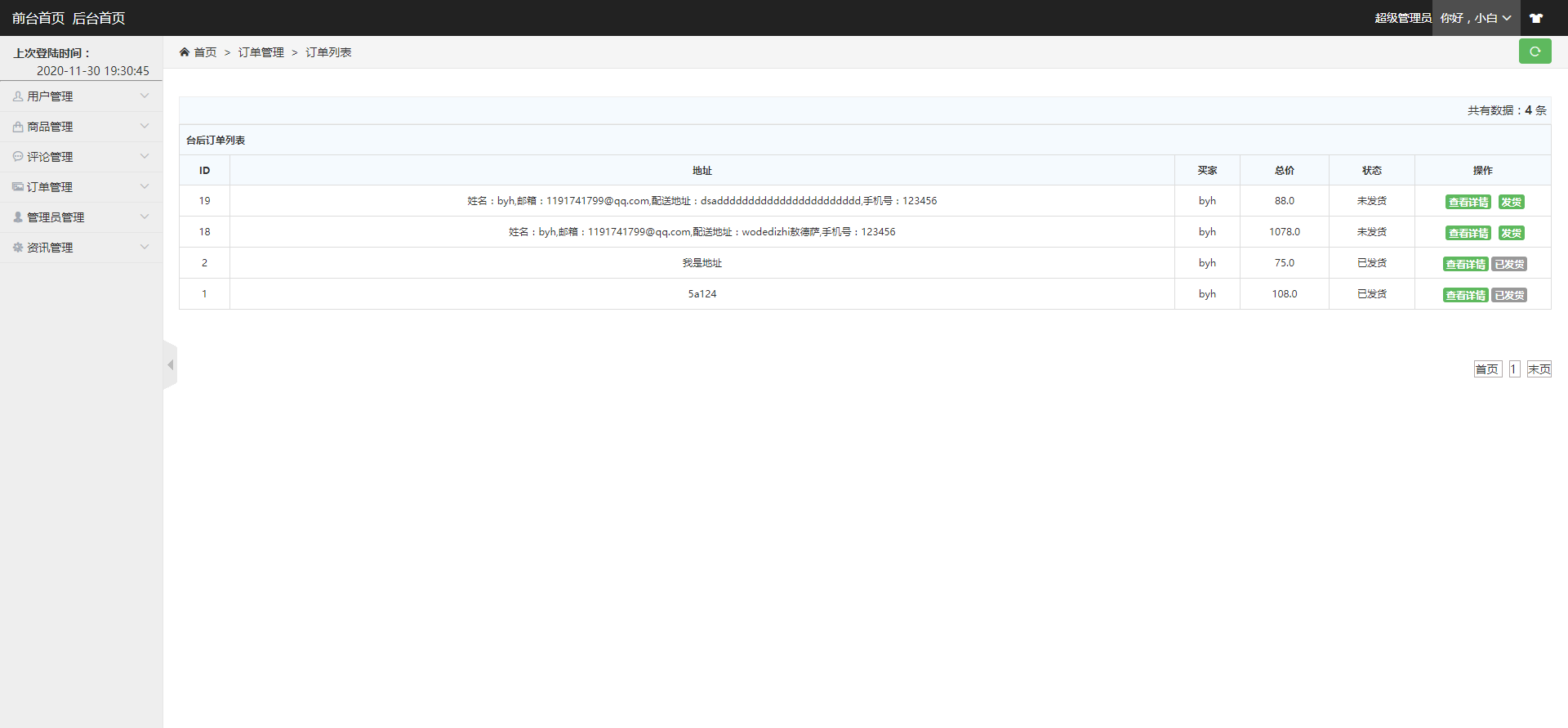Go to 后台首页 in top bar

point(99,18)
